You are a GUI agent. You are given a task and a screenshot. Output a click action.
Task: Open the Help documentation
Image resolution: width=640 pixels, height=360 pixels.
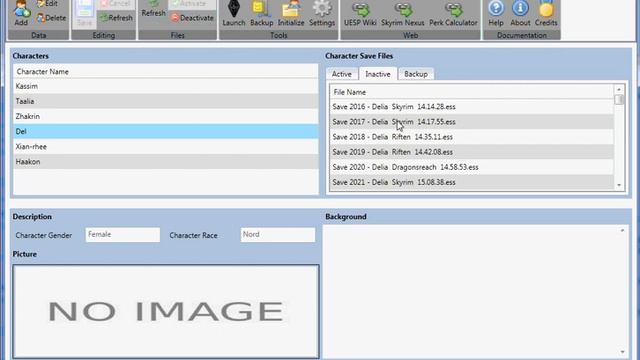tap(496, 14)
